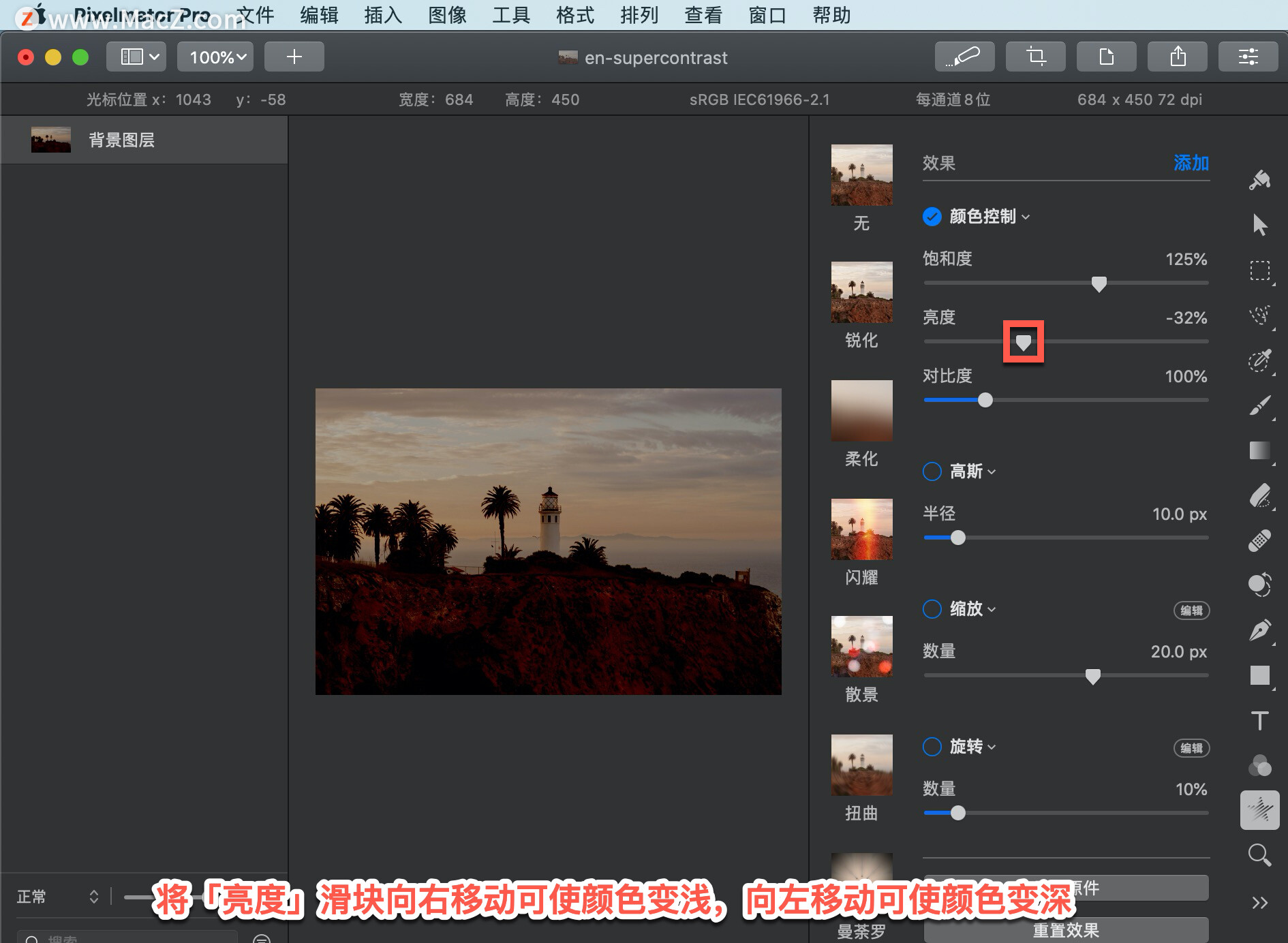Viewport: 1288px width, 943px height.
Task: Enable the 高斯 effect checkbox
Action: pyautogui.click(x=932, y=471)
